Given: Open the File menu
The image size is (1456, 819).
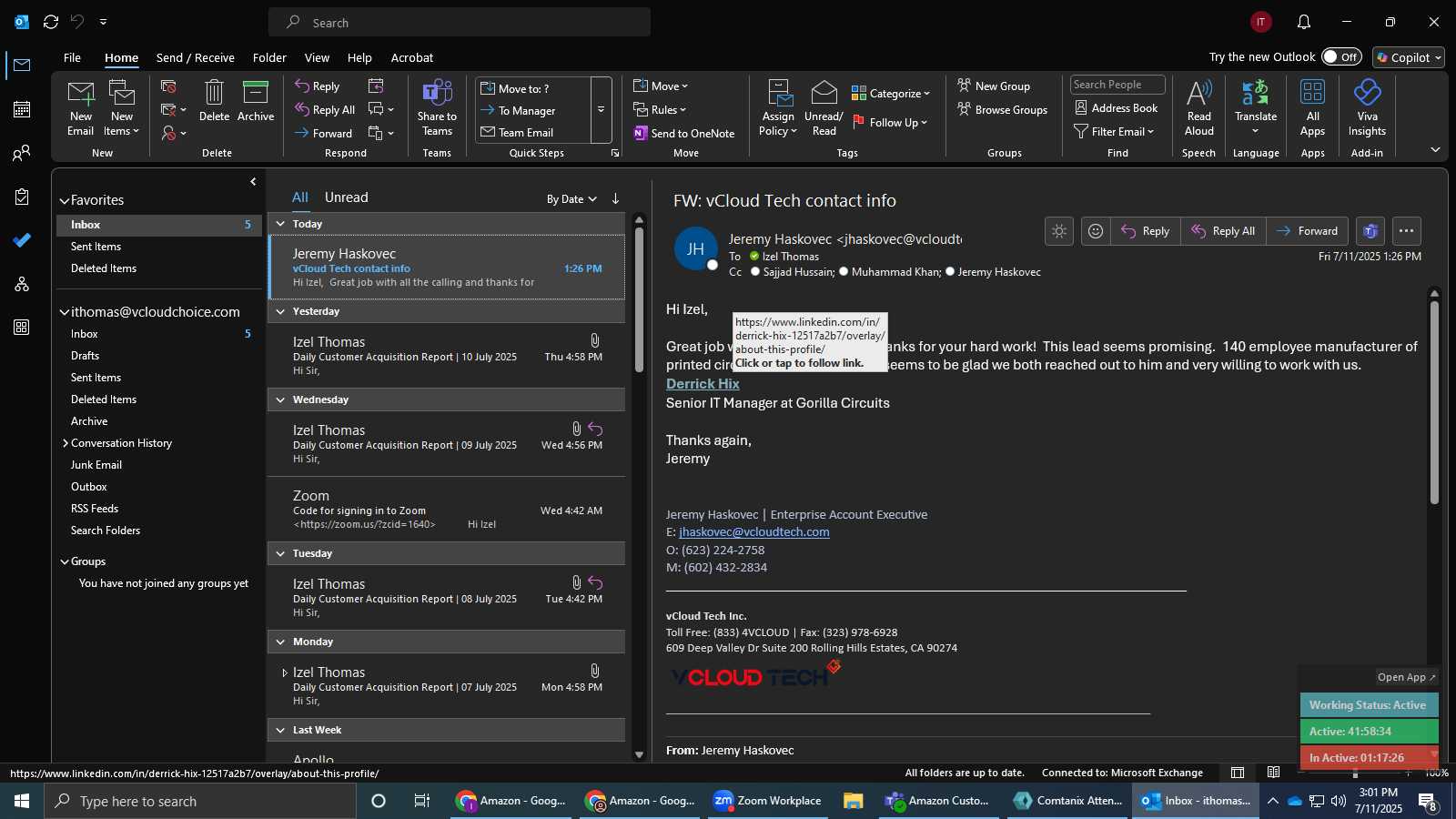Looking at the screenshot, I should (72, 57).
